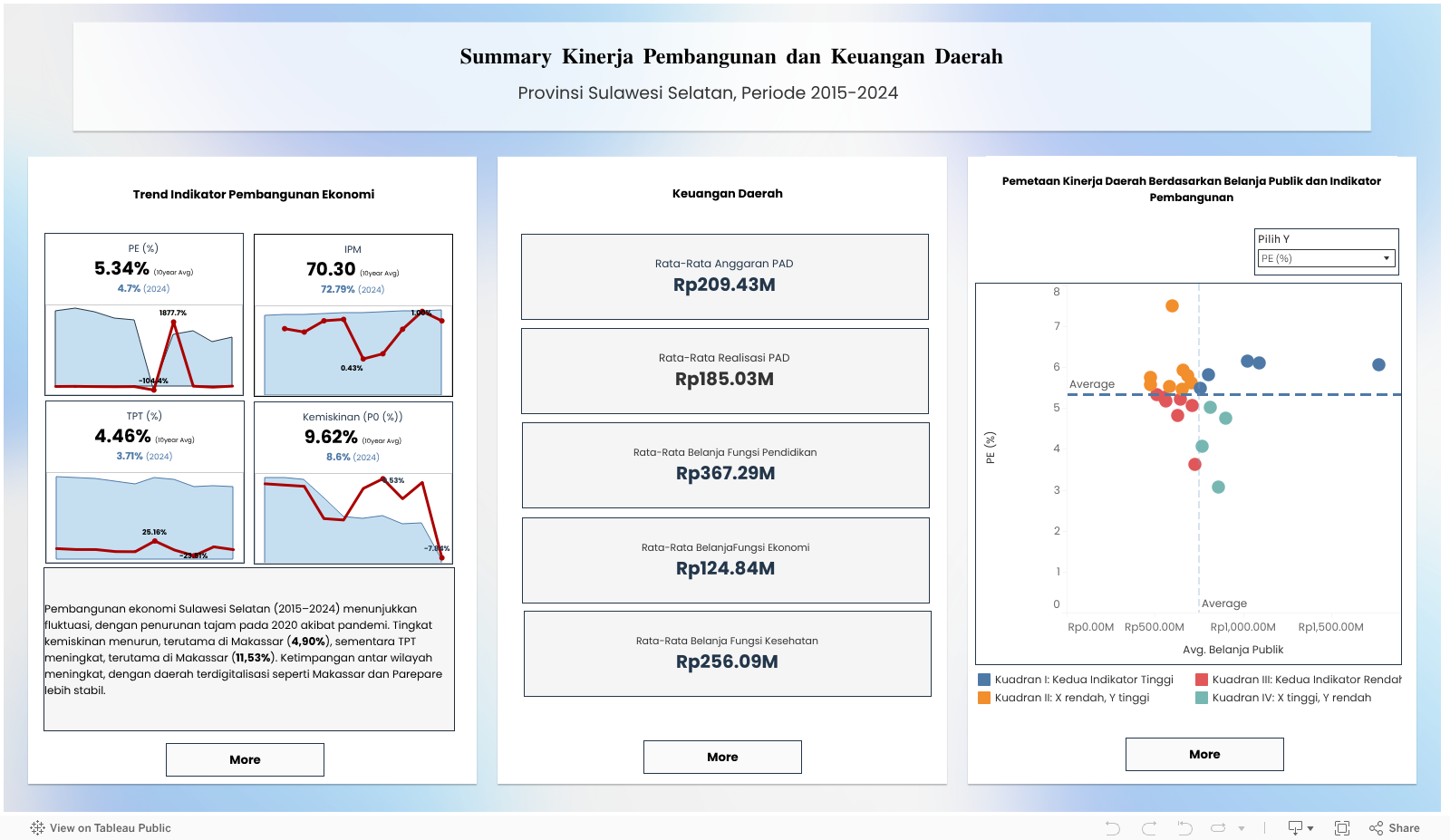Open the Download menu icon

pos(1300,827)
